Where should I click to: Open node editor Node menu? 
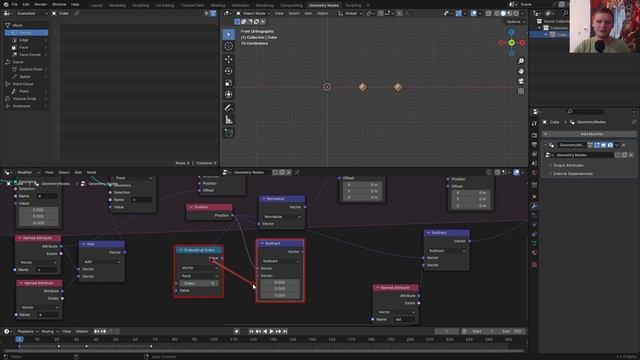point(91,172)
